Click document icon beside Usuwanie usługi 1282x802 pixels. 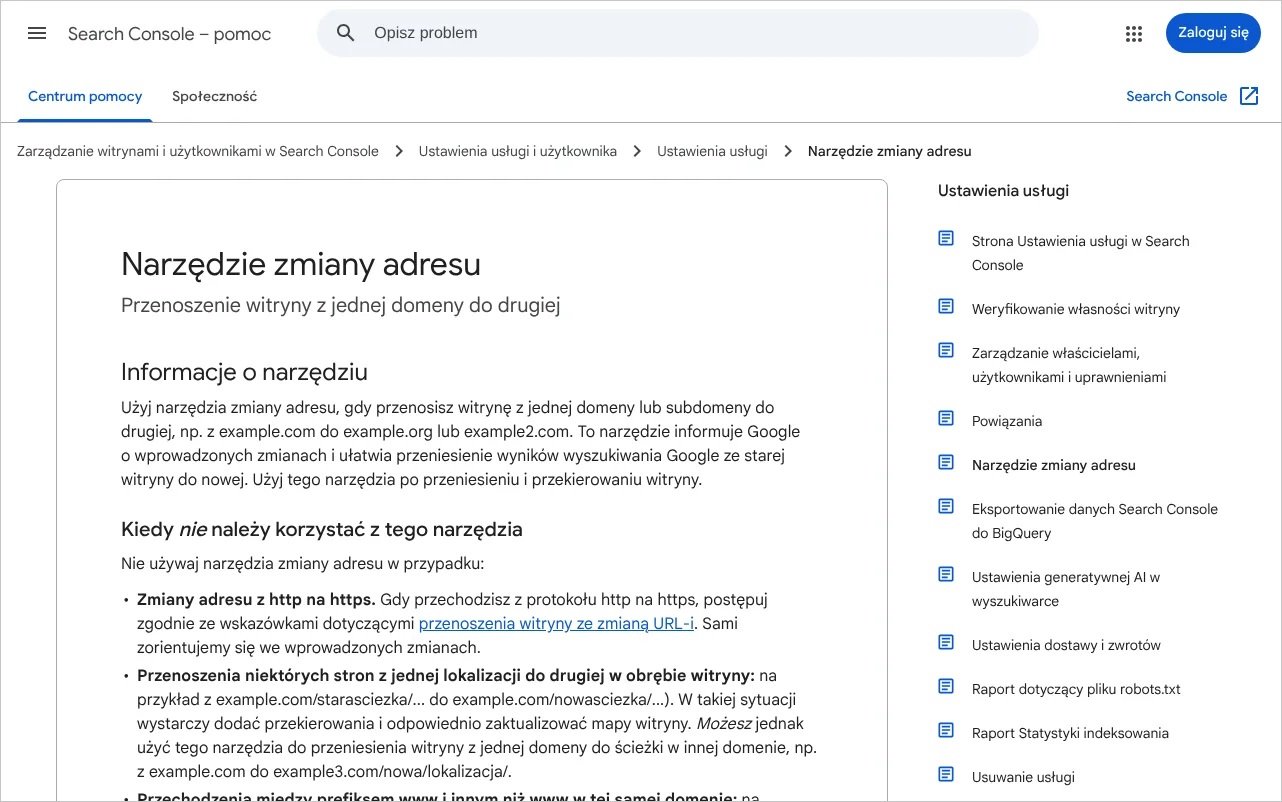click(946, 774)
